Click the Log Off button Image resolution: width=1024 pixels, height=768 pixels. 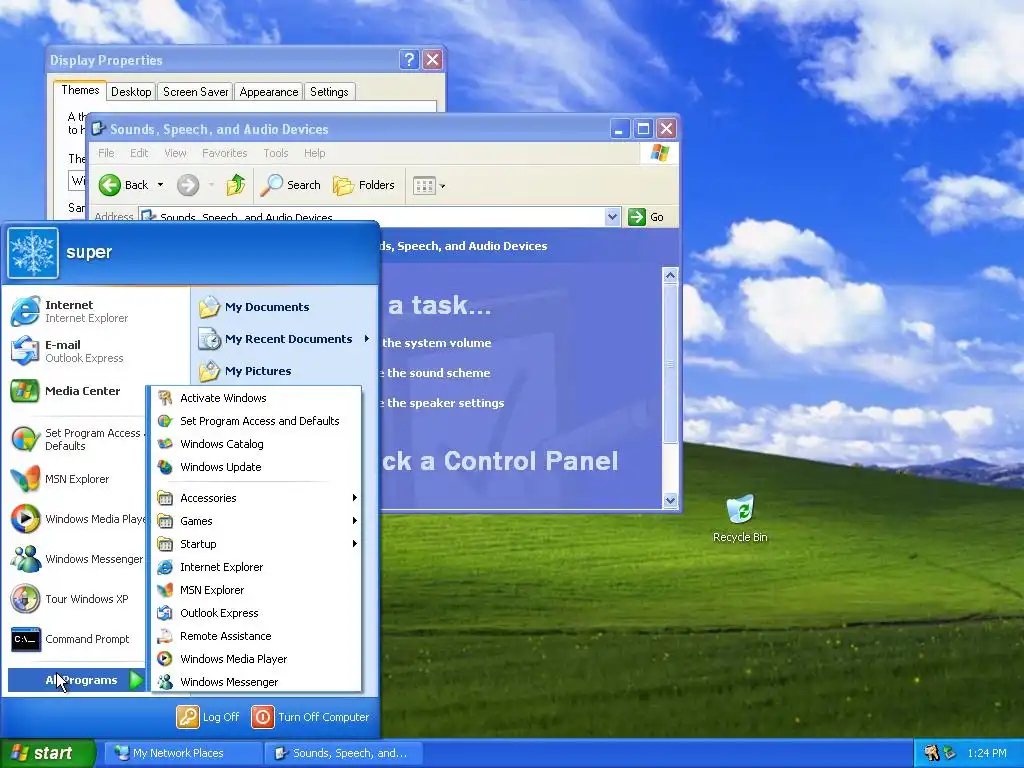click(x=208, y=717)
